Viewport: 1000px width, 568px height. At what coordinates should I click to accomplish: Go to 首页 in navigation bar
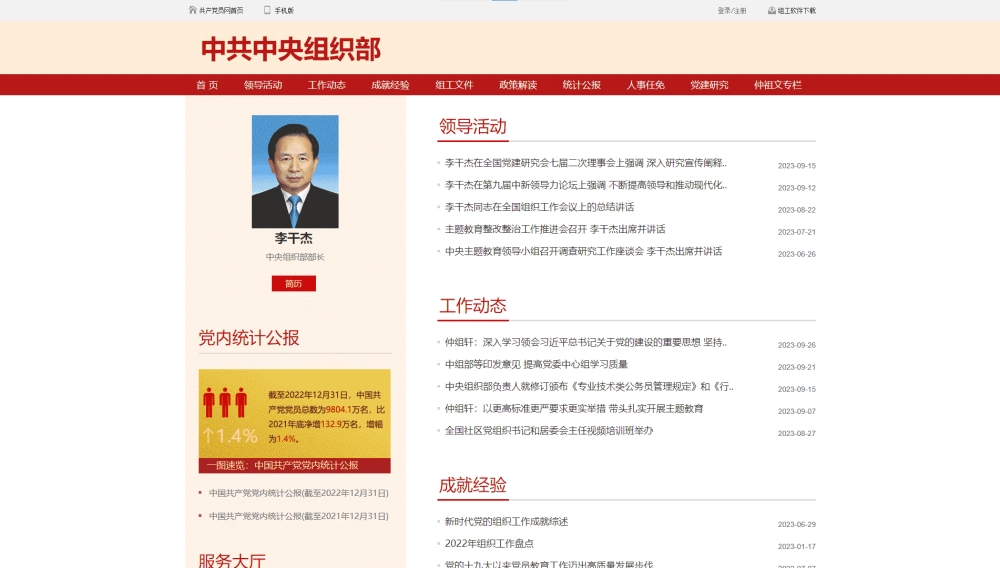click(207, 85)
